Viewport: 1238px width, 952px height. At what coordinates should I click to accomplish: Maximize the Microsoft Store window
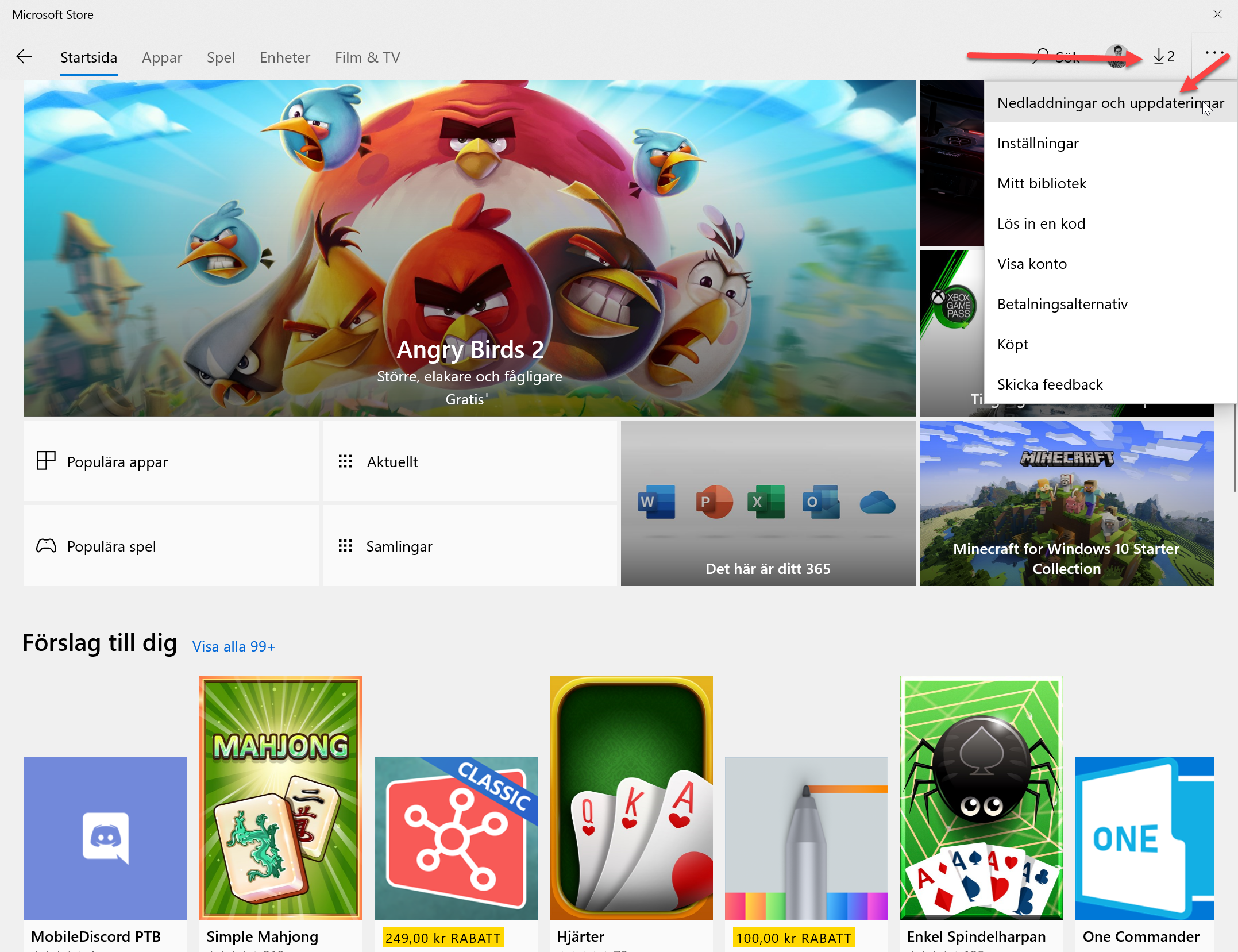1178,14
